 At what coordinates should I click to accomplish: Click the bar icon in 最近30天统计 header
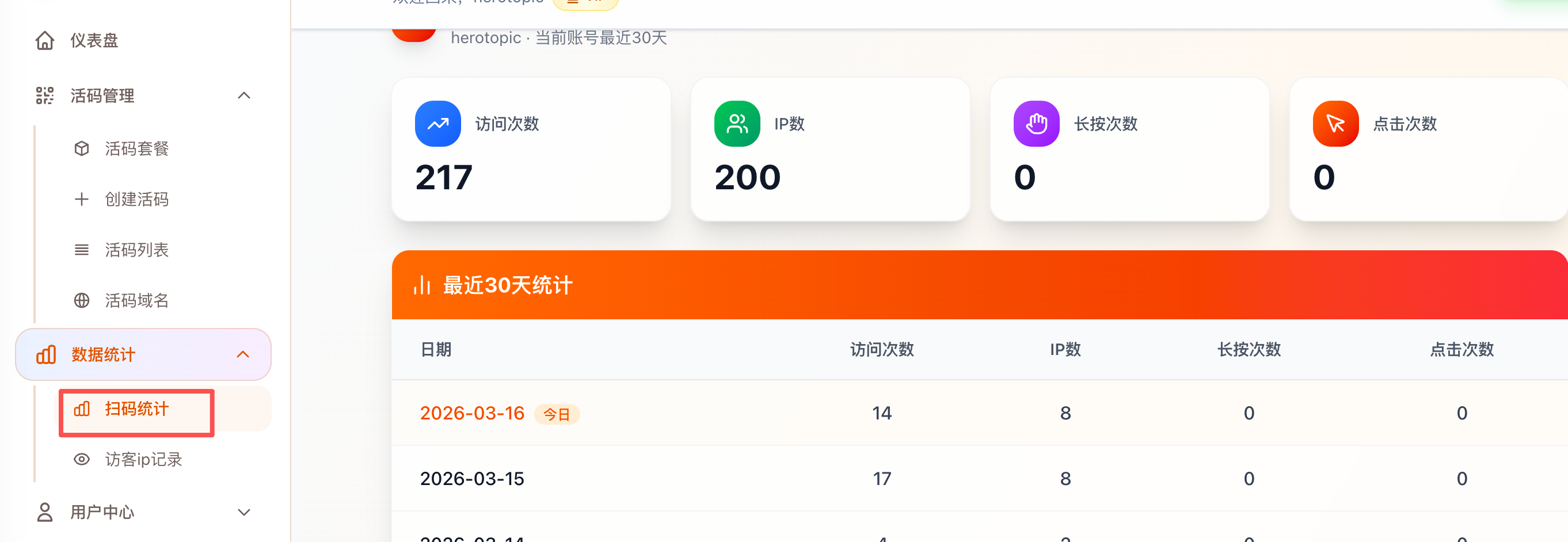422,285
